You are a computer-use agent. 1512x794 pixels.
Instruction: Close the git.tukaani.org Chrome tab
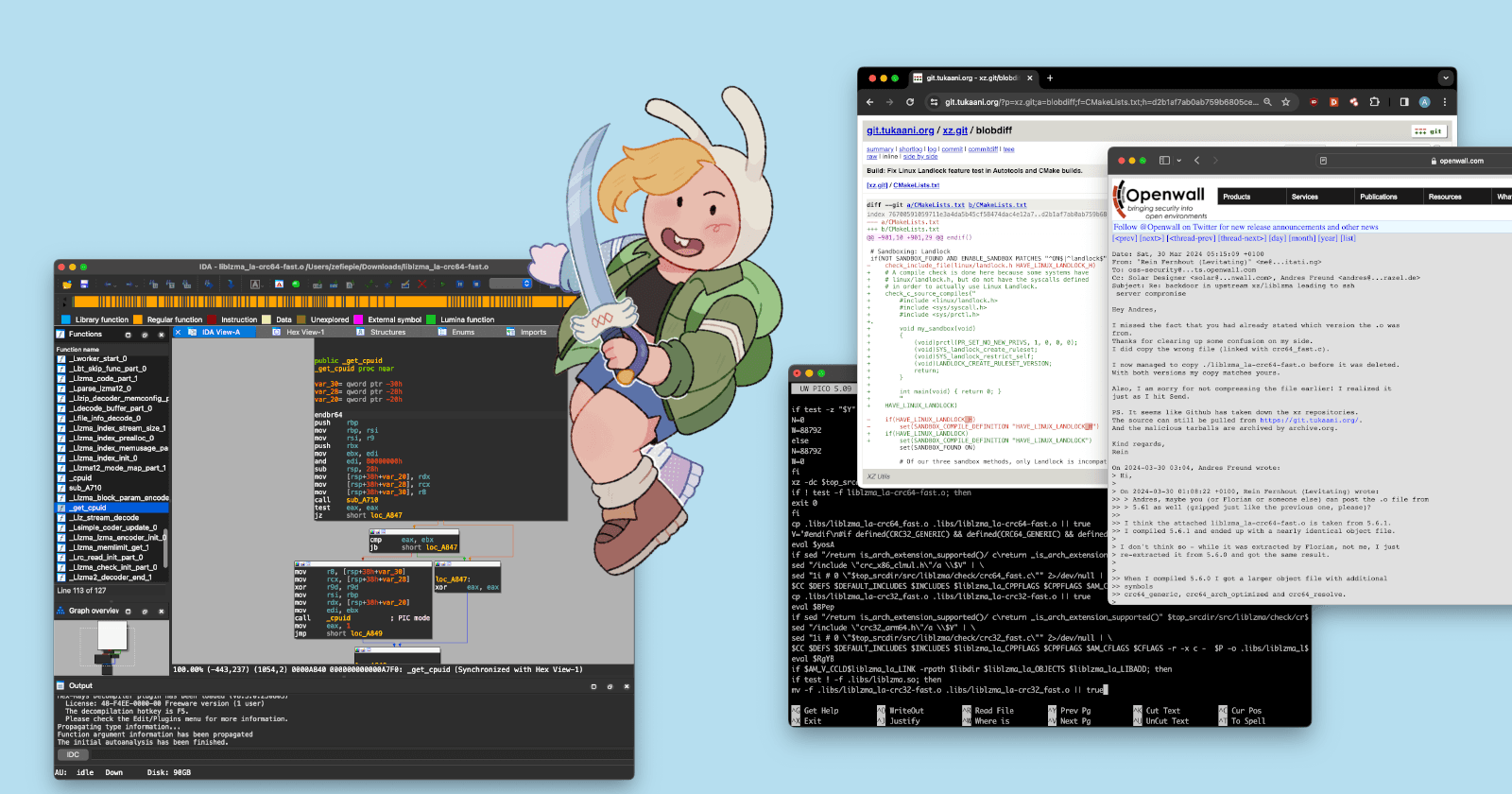pos(1030,78)
